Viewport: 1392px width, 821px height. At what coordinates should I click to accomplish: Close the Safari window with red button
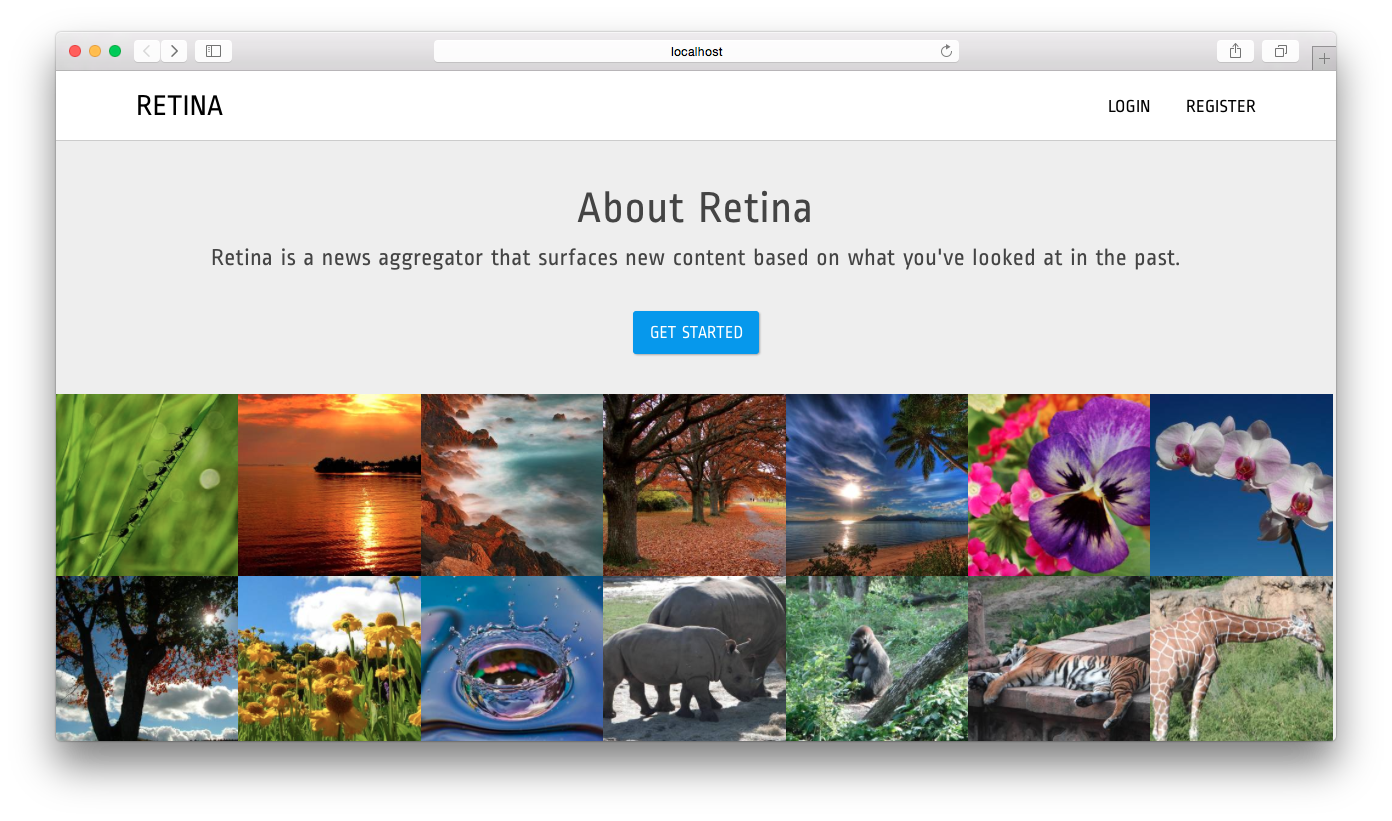click(75, 51)
